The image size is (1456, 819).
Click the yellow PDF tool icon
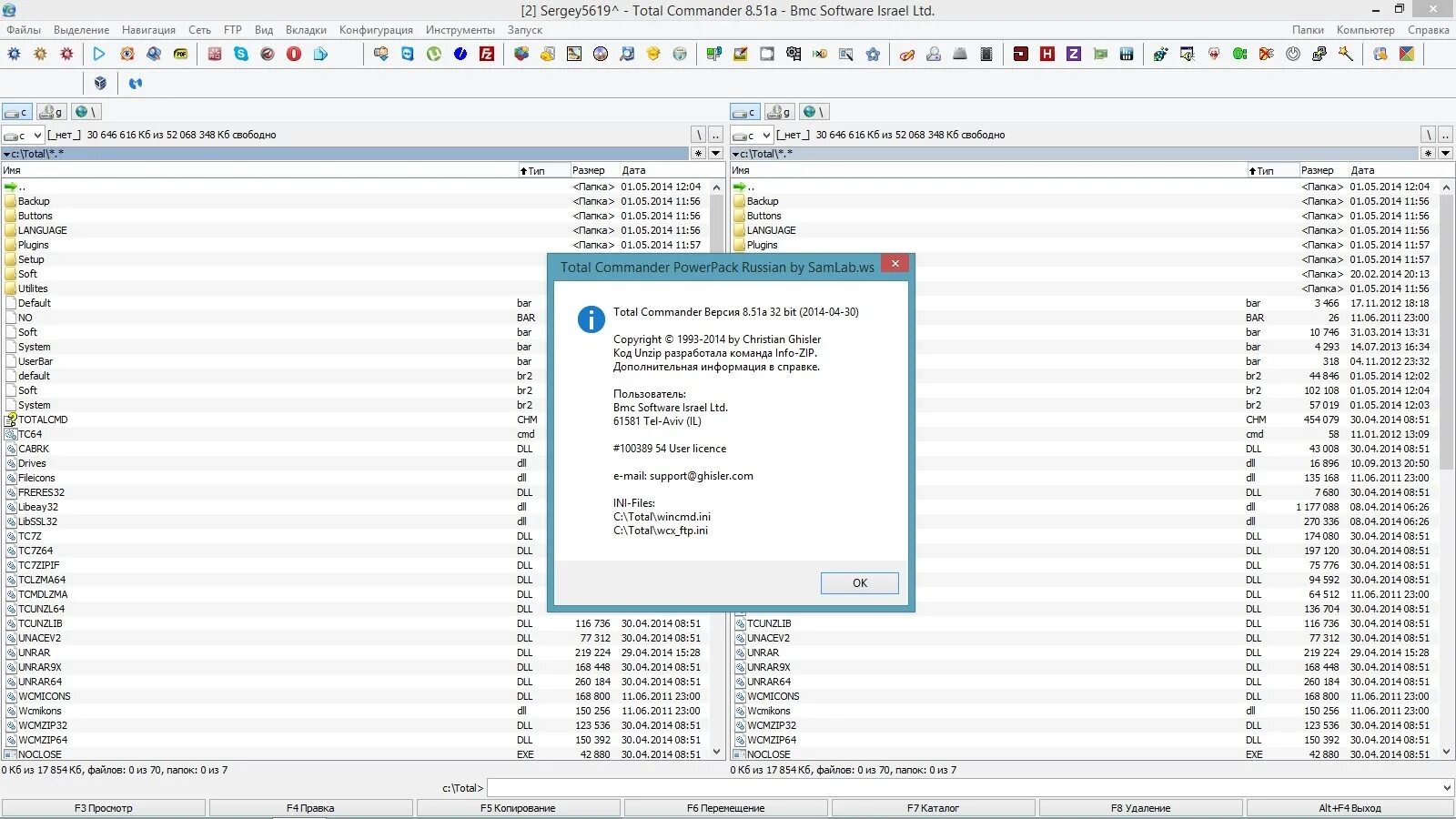click(x=180, y=55)
